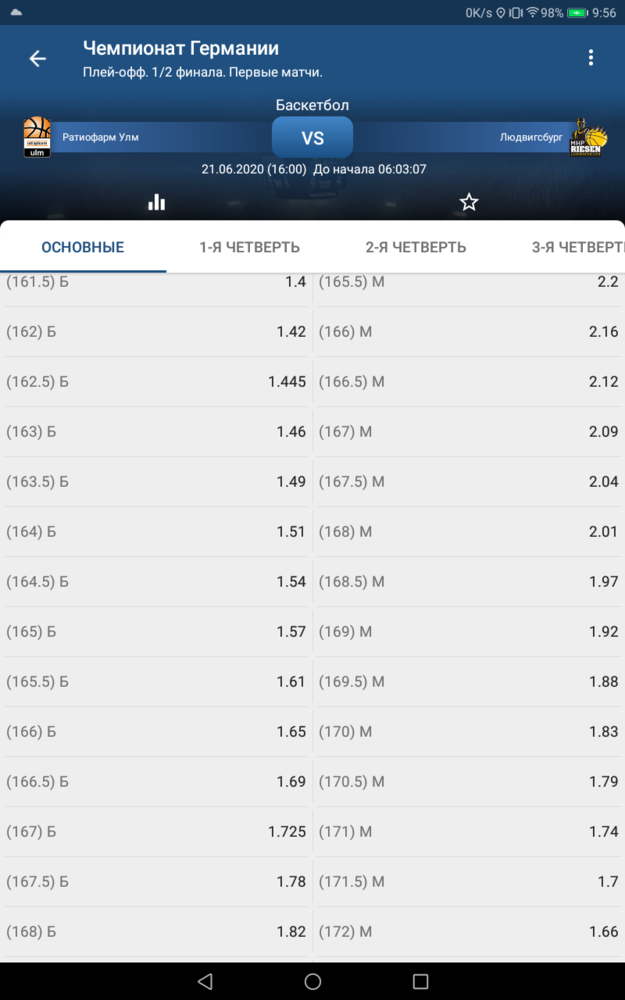This screenshot has width=625, height=1000.
Task: Pick the (172) М odds 1.66
Action: pos(469,932)
